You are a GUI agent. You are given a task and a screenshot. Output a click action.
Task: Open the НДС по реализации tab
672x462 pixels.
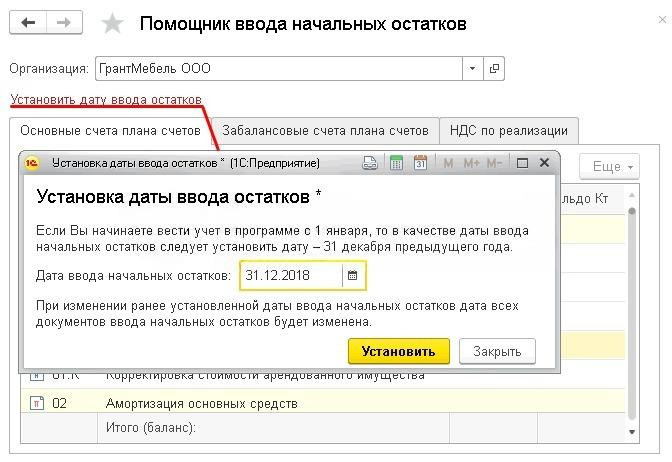tap(509, 131)
